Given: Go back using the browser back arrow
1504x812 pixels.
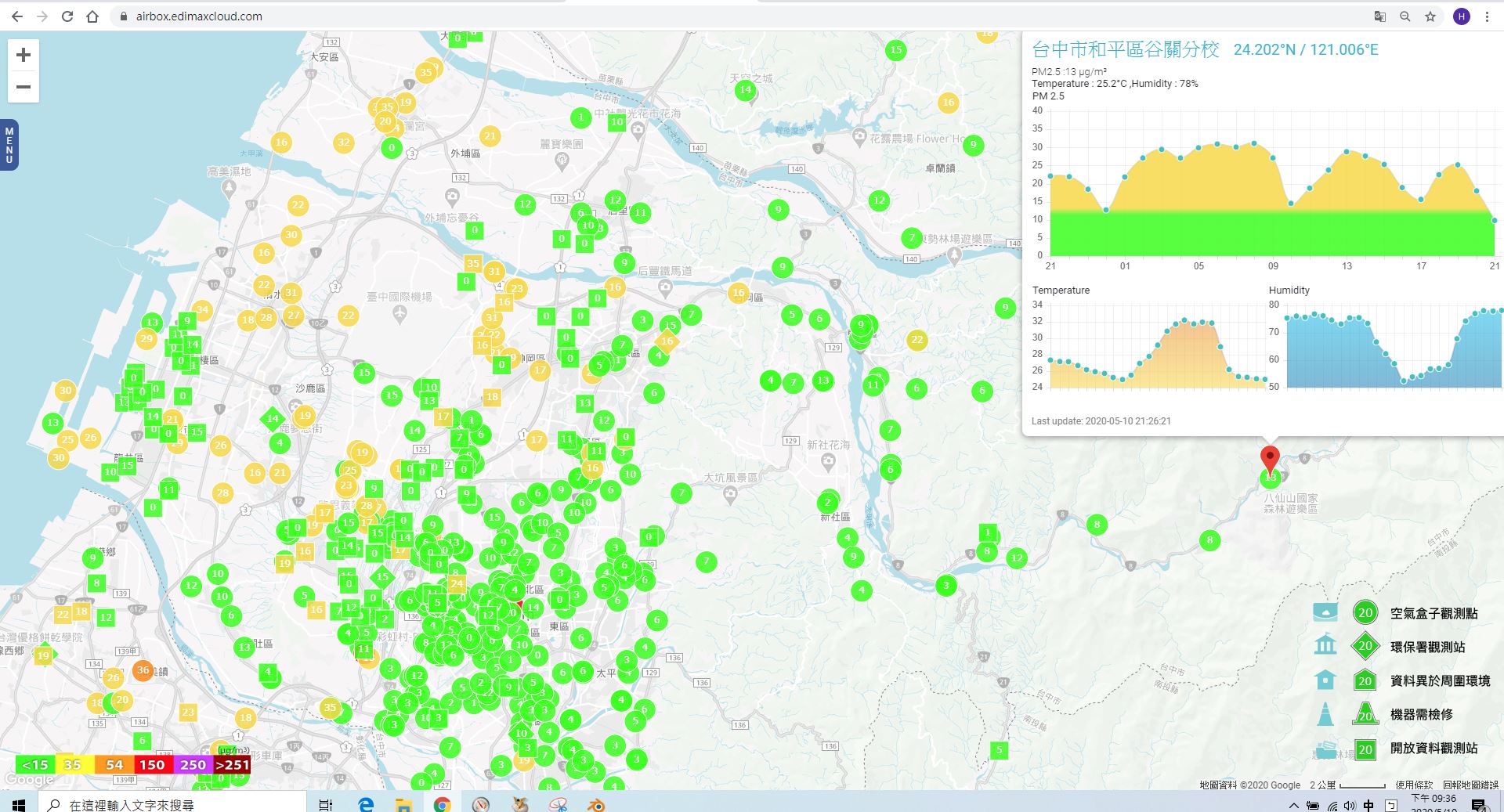Looking at the screenshot, I should 17,16.
